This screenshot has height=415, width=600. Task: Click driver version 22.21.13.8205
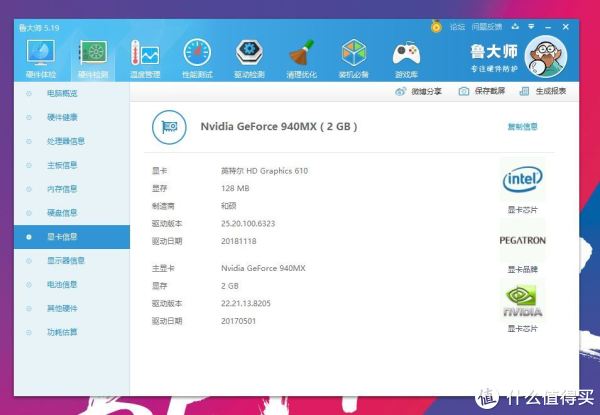point(246,303)
